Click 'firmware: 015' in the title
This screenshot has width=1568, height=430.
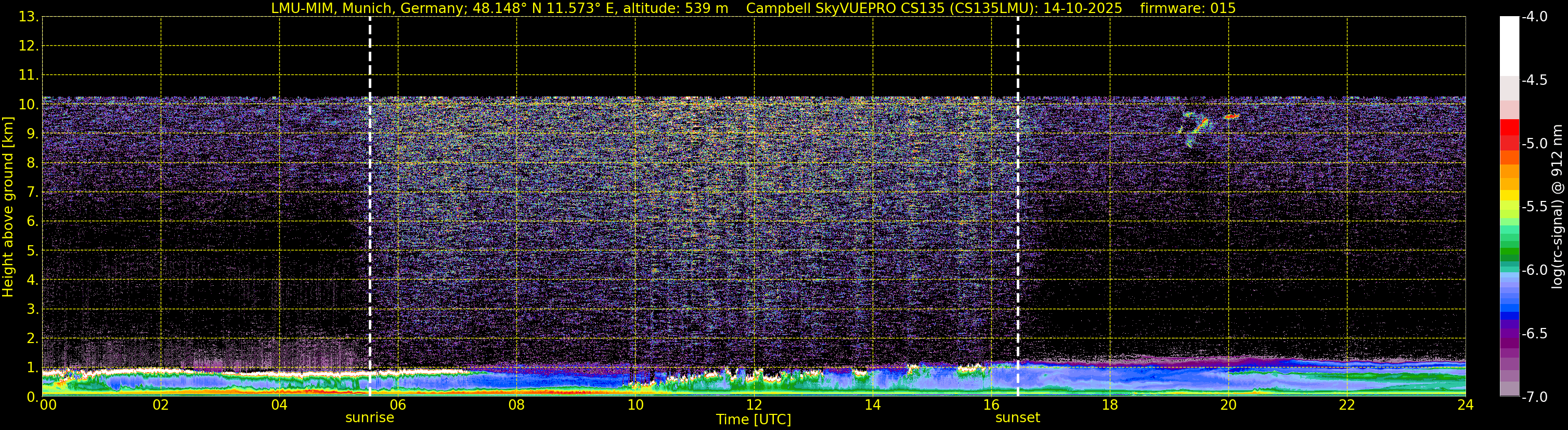point(1187,8)
